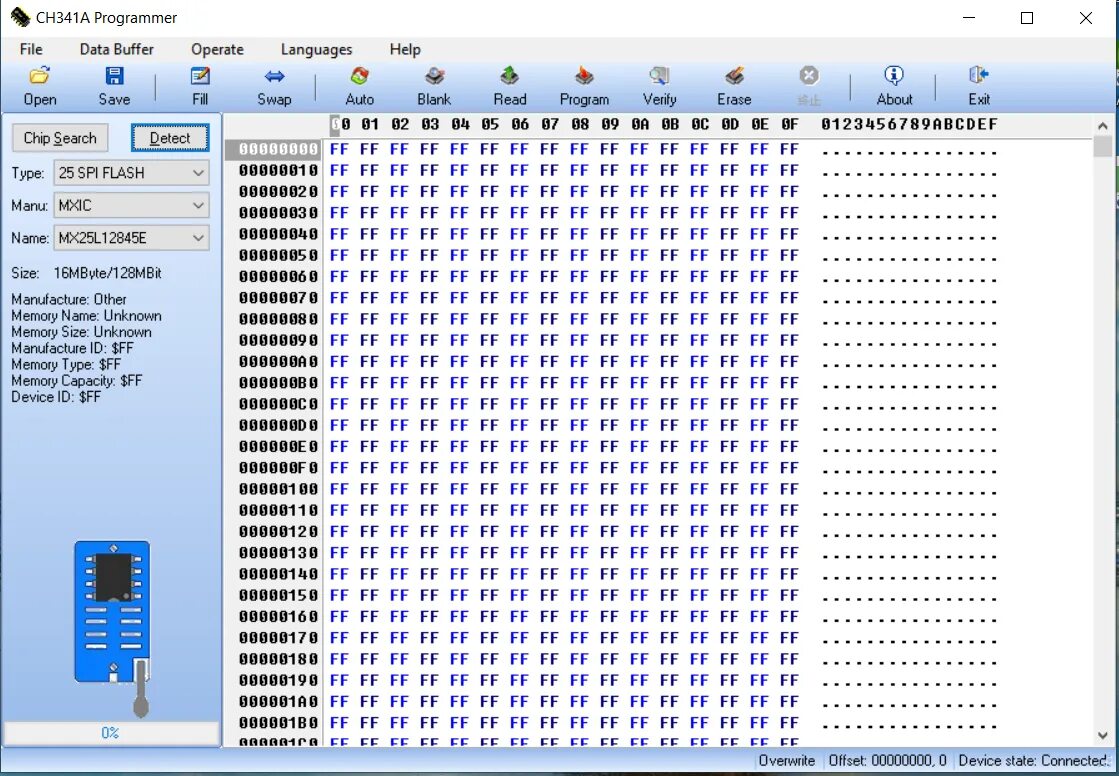1119x776 pixels.
Task: Click the 08 column header
Action: [x=579, y=124]
